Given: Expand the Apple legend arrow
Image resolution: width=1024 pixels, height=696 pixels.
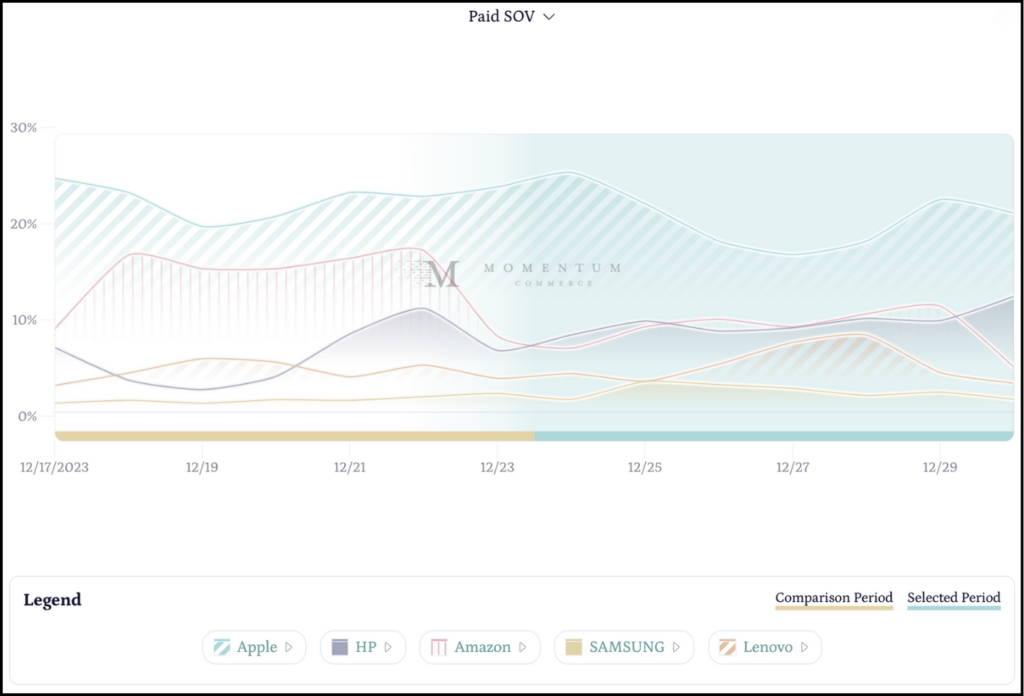Looking at the screenshot, I should coord(289,647).
